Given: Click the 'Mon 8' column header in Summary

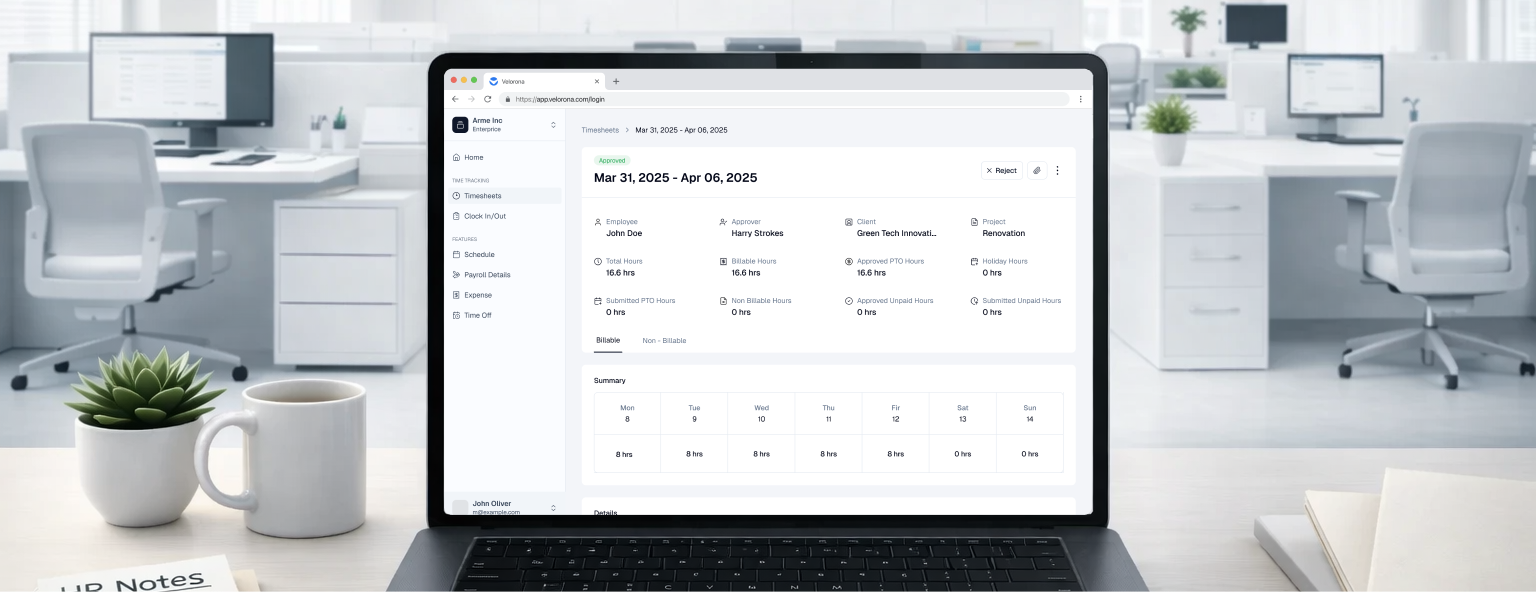Looking at the screenshot, I should [x=627, y=413].
